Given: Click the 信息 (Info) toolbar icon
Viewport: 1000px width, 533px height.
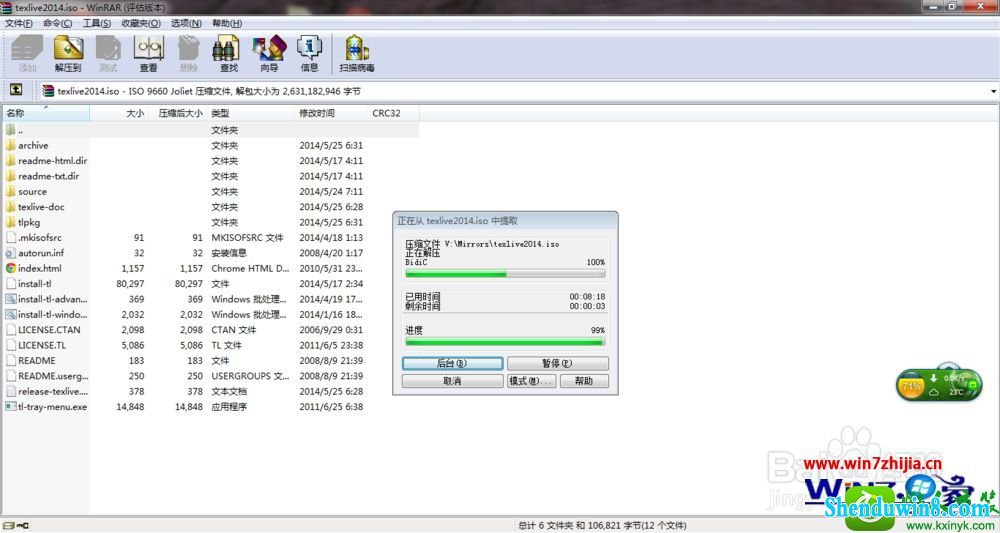Looking at the screenshot, I should click(x=309, y=54).
